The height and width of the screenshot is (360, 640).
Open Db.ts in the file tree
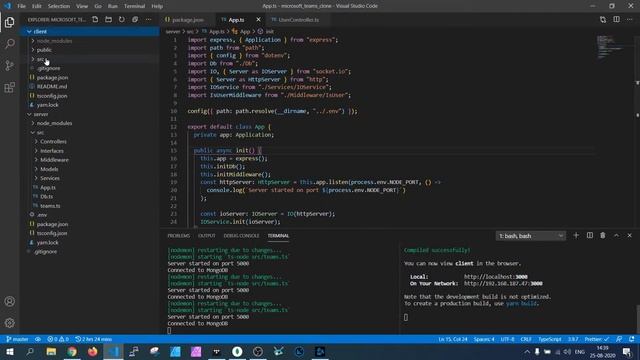pos(90,196)
